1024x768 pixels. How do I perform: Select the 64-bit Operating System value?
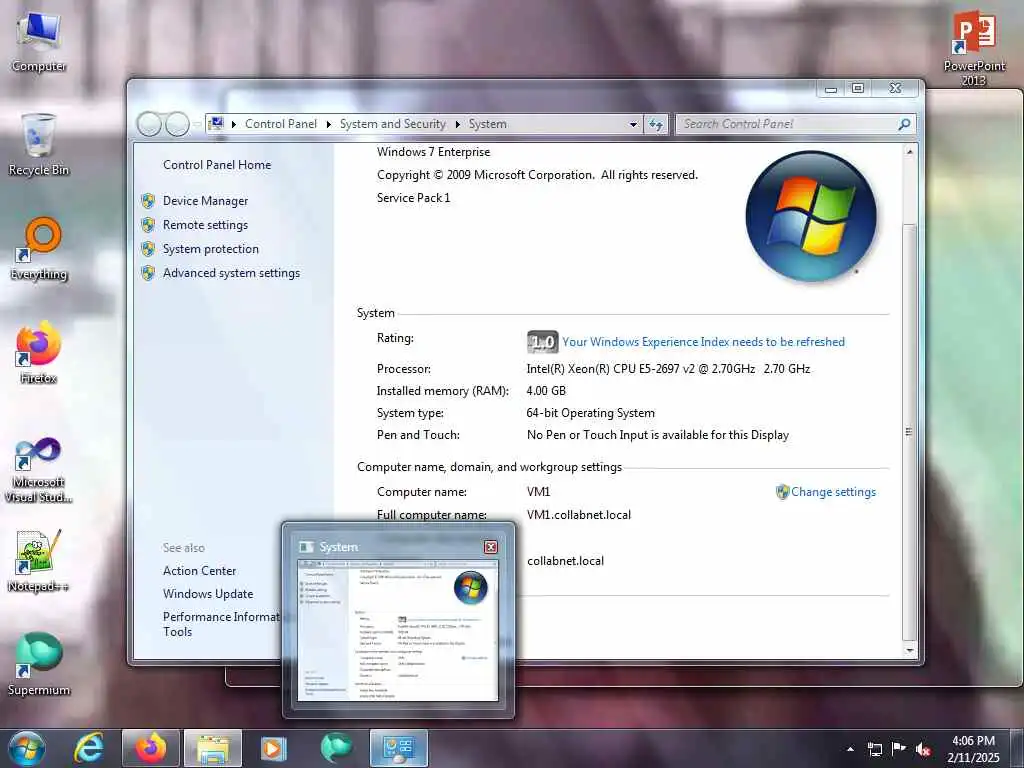tap(590, 413)
